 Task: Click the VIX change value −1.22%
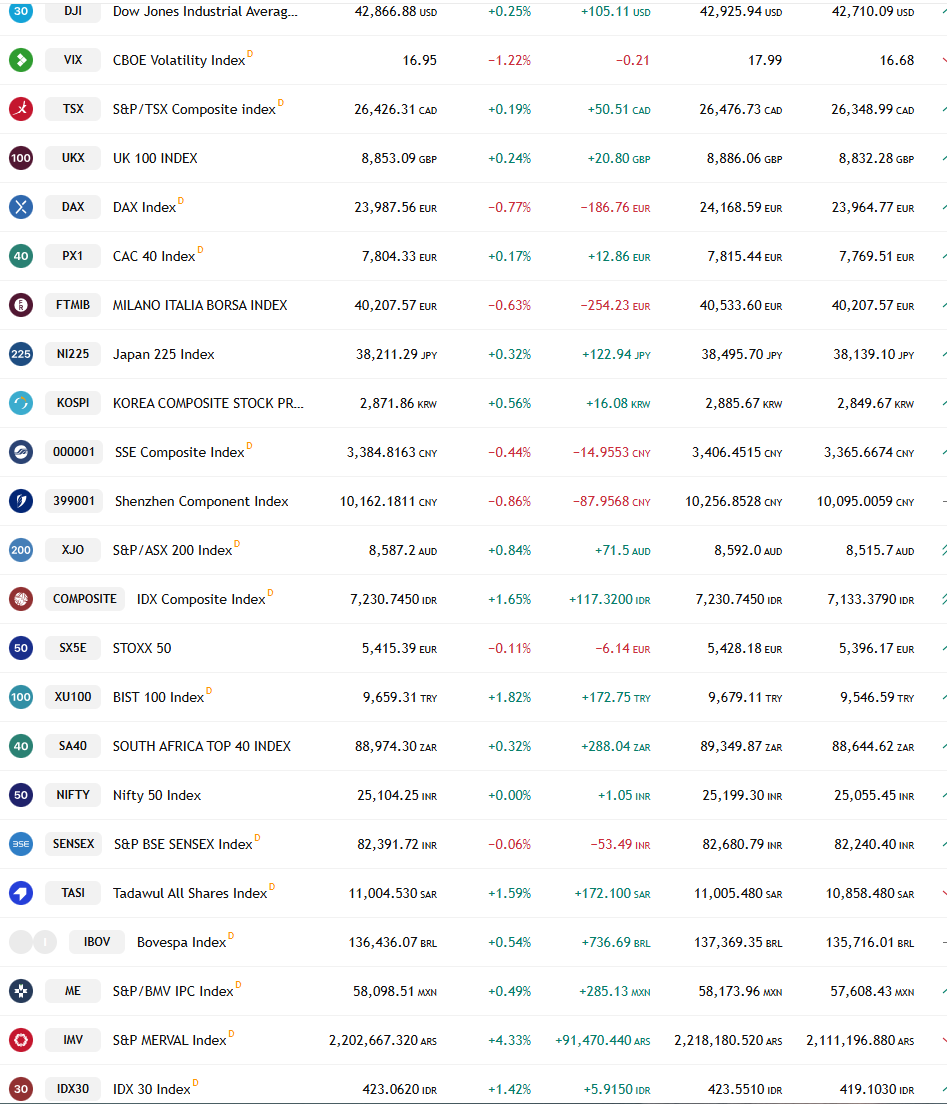[509, 61]
